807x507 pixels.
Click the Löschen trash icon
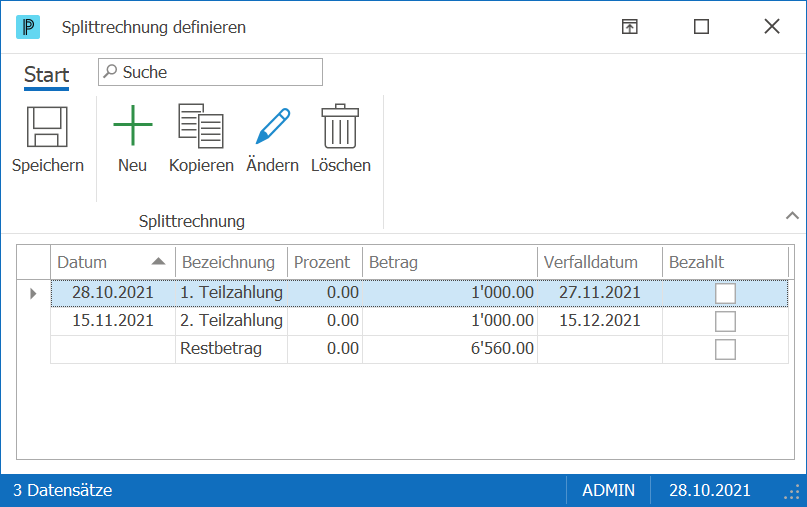[x=340, y=126]
